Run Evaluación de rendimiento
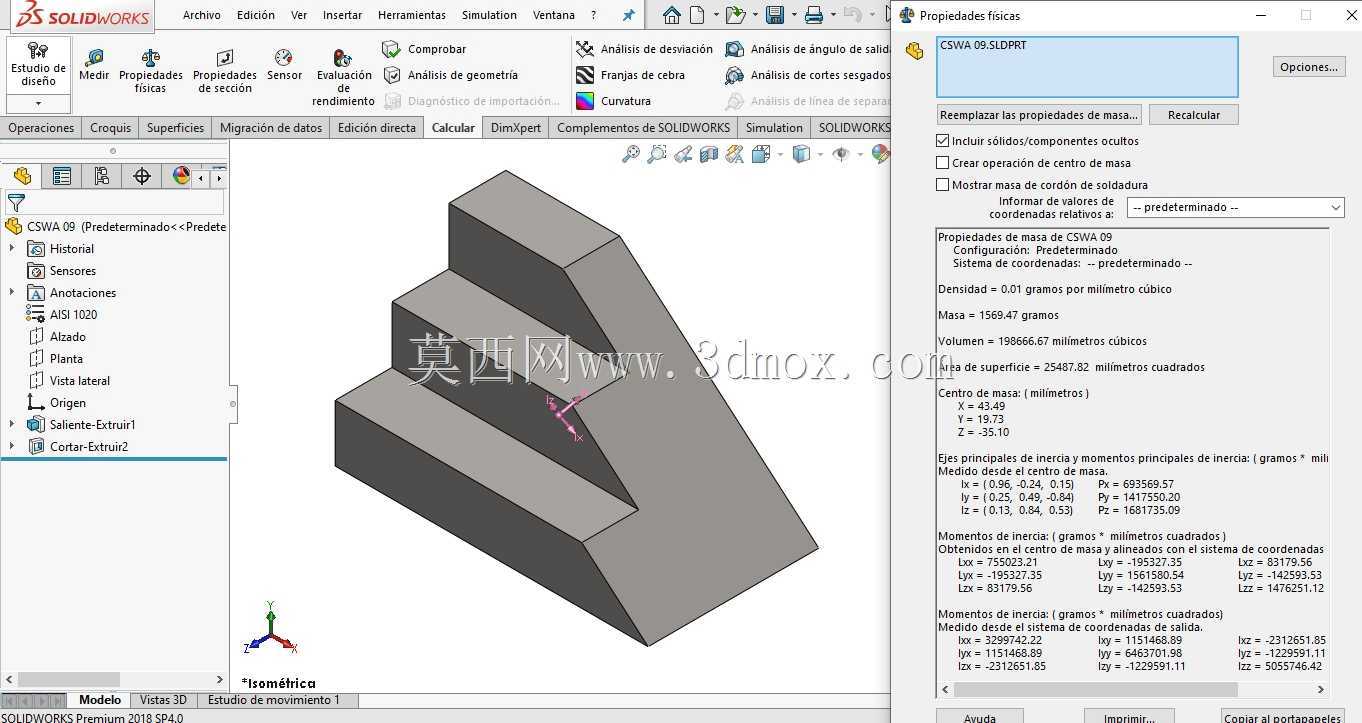Viewport: 1362px width, 723px height. 343,78
